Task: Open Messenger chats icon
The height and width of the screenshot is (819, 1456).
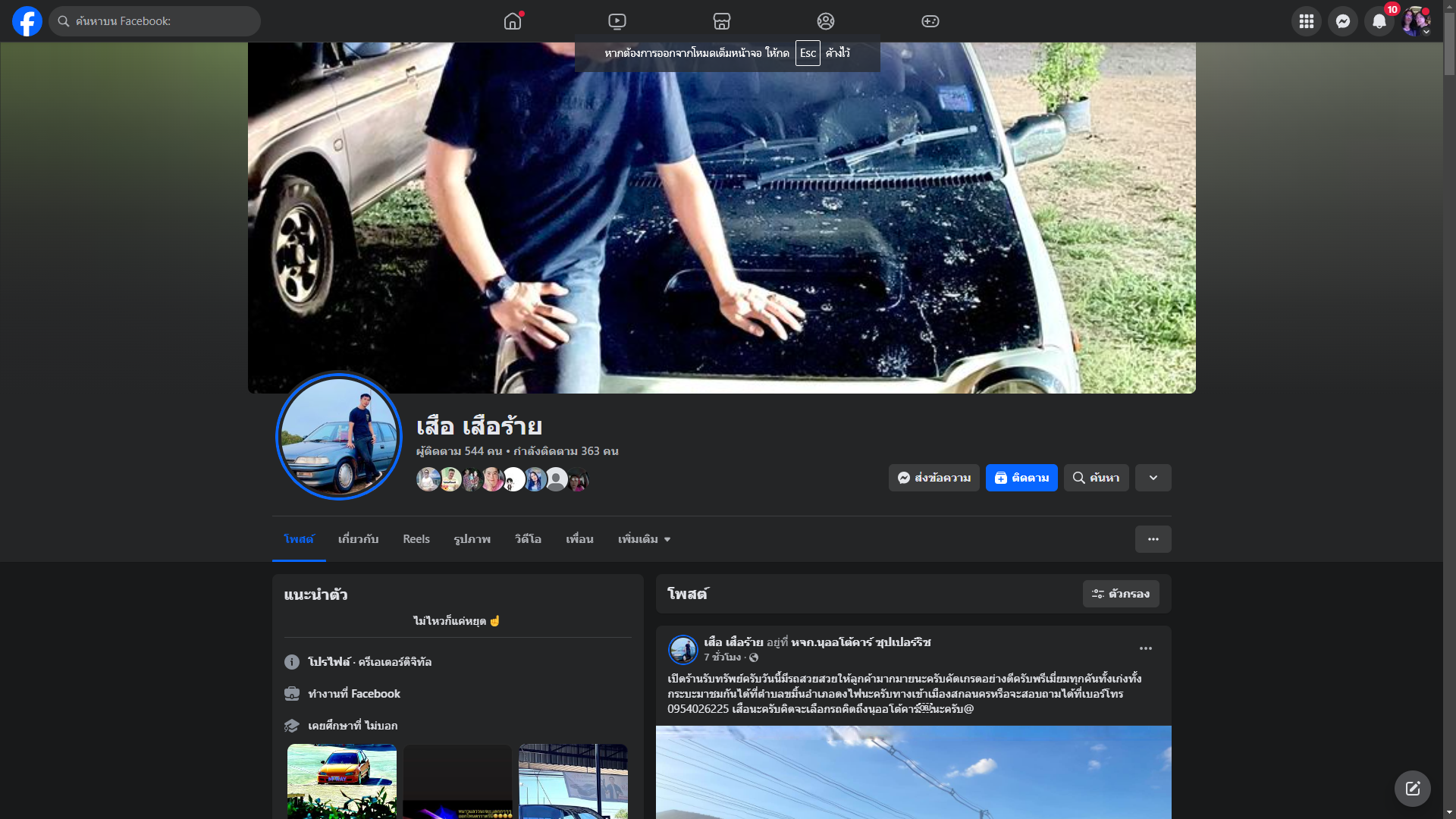Action: (x=1342, y=21)
